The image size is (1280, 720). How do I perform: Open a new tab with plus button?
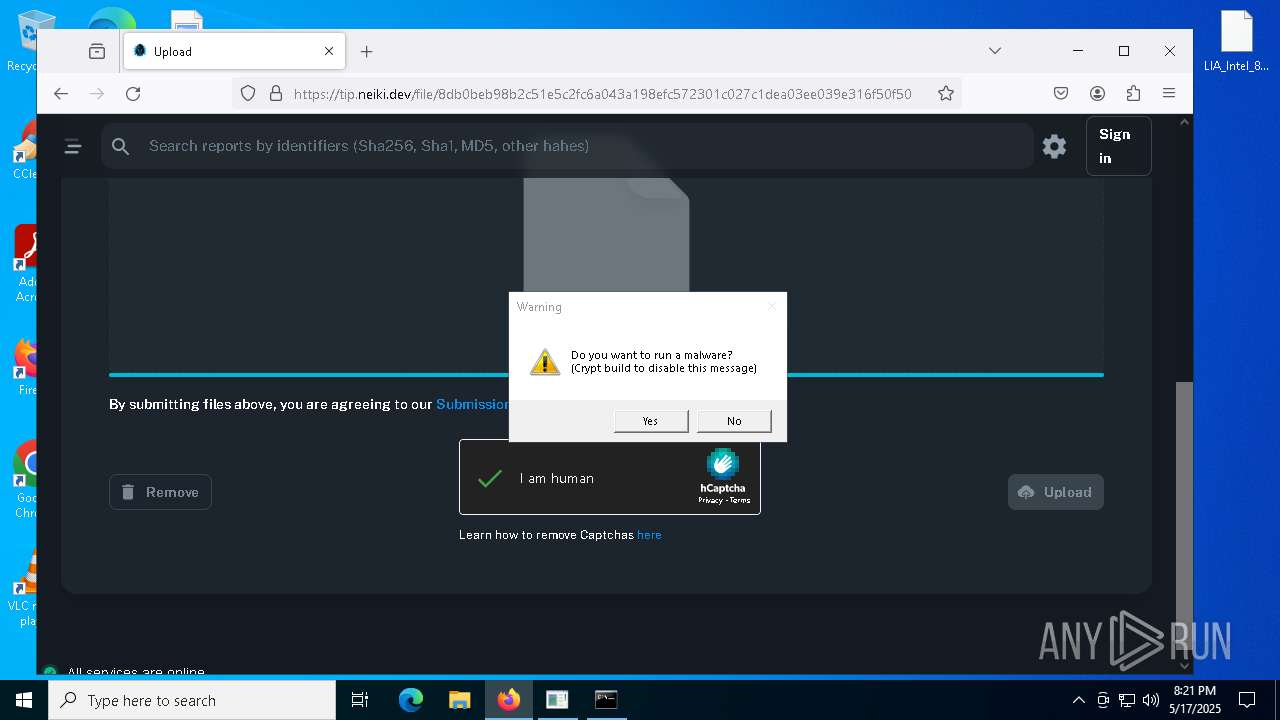(x=367, y=51)
